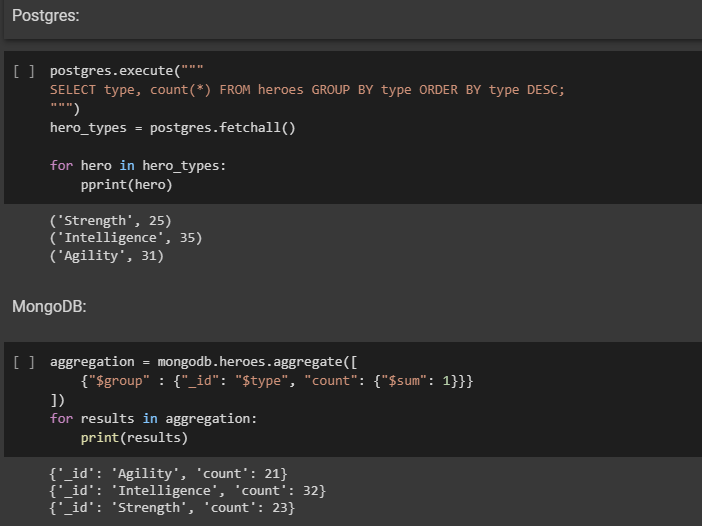Image resolution: width=702 pixels, height=526 pixels.
Task: Select output {'_id': 'Intelligence', 'count': 32}
Action: [x=188, y=491]
